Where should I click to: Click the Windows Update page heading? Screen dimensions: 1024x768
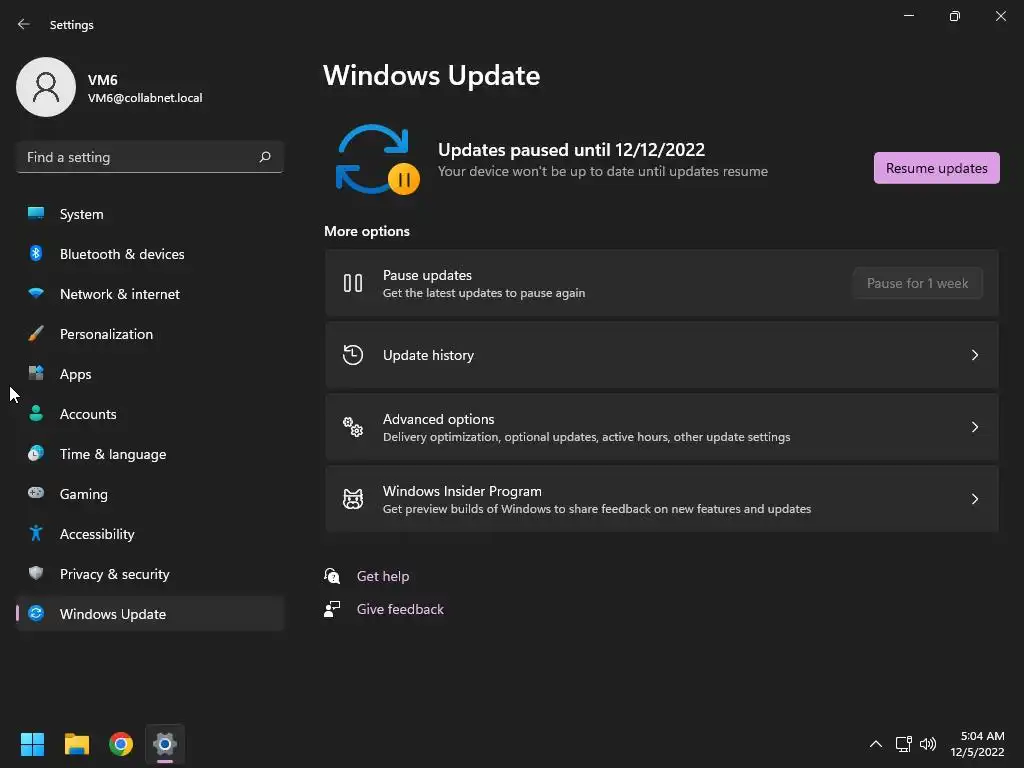431,75
